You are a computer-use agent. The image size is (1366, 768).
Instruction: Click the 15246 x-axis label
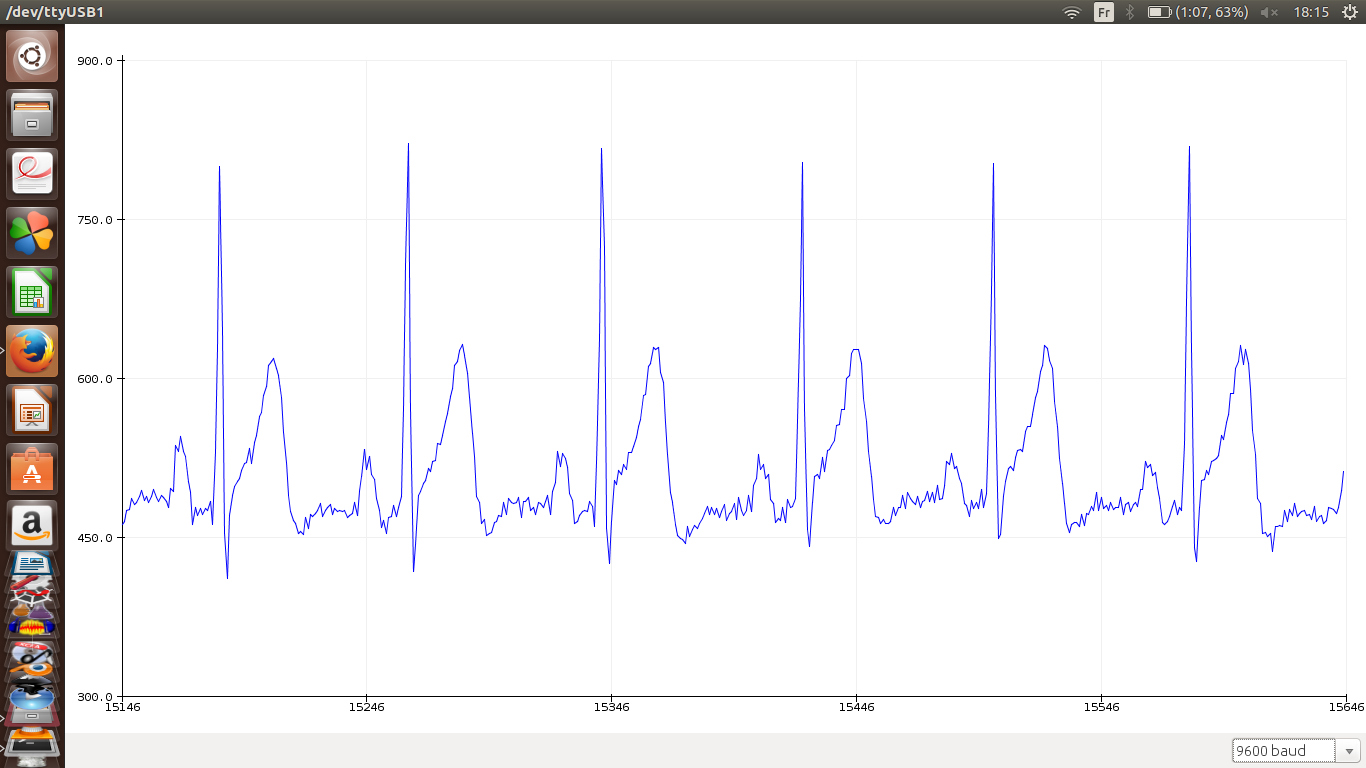click(366, 707)
